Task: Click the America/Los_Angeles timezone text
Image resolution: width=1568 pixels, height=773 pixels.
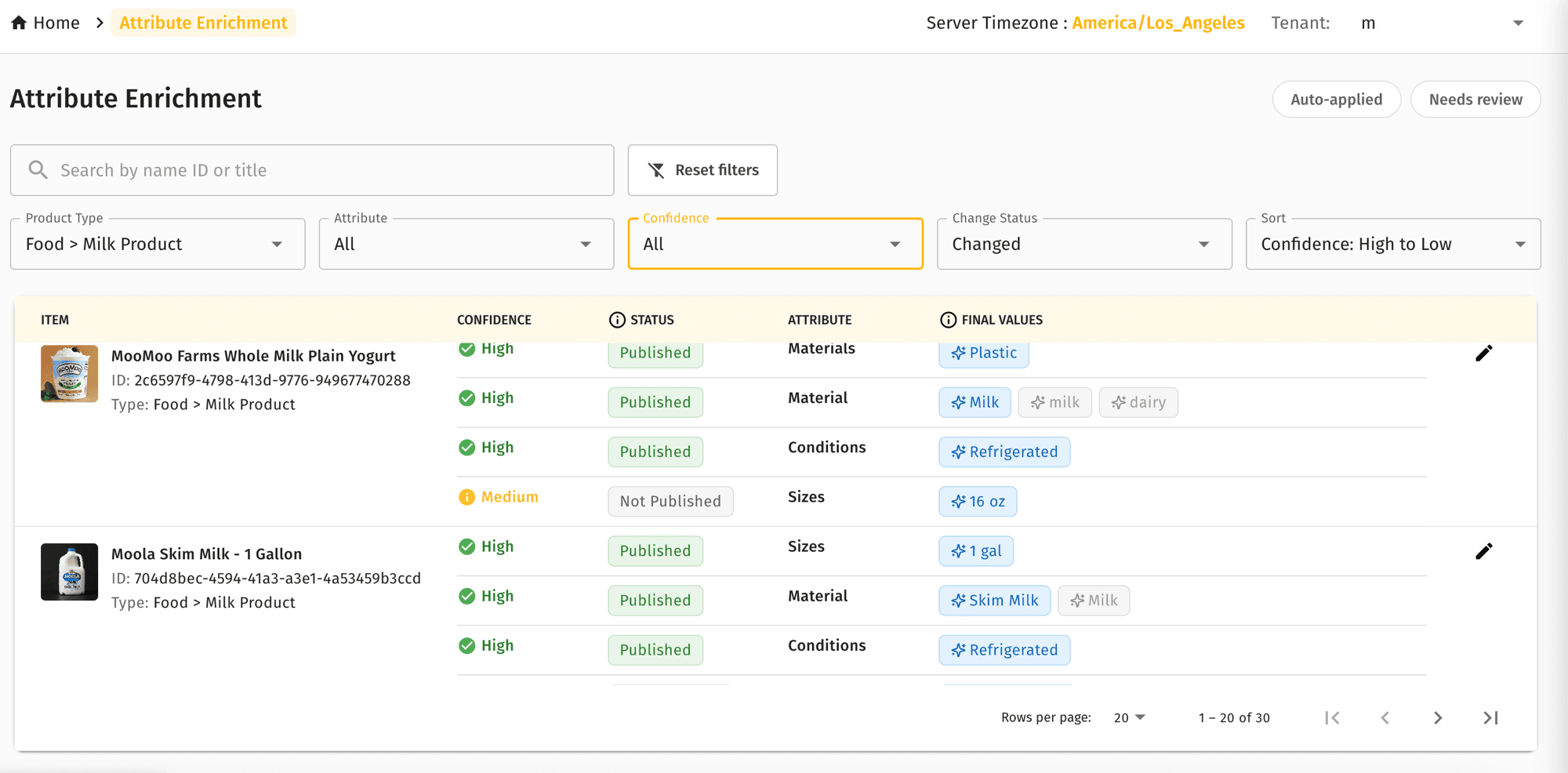Action: point(1158,24)
